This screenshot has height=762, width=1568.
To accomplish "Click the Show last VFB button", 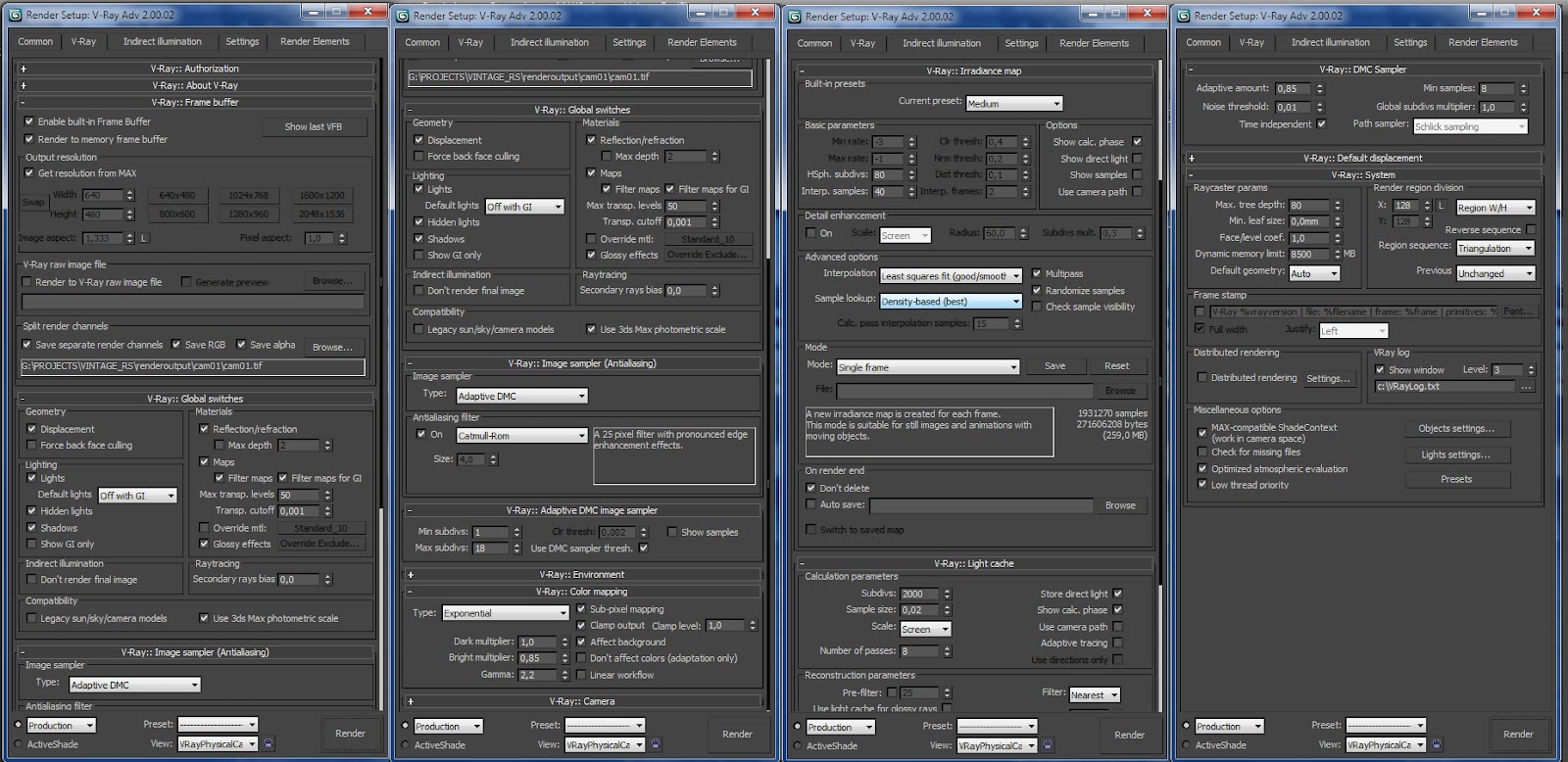I will coord(314,126).
